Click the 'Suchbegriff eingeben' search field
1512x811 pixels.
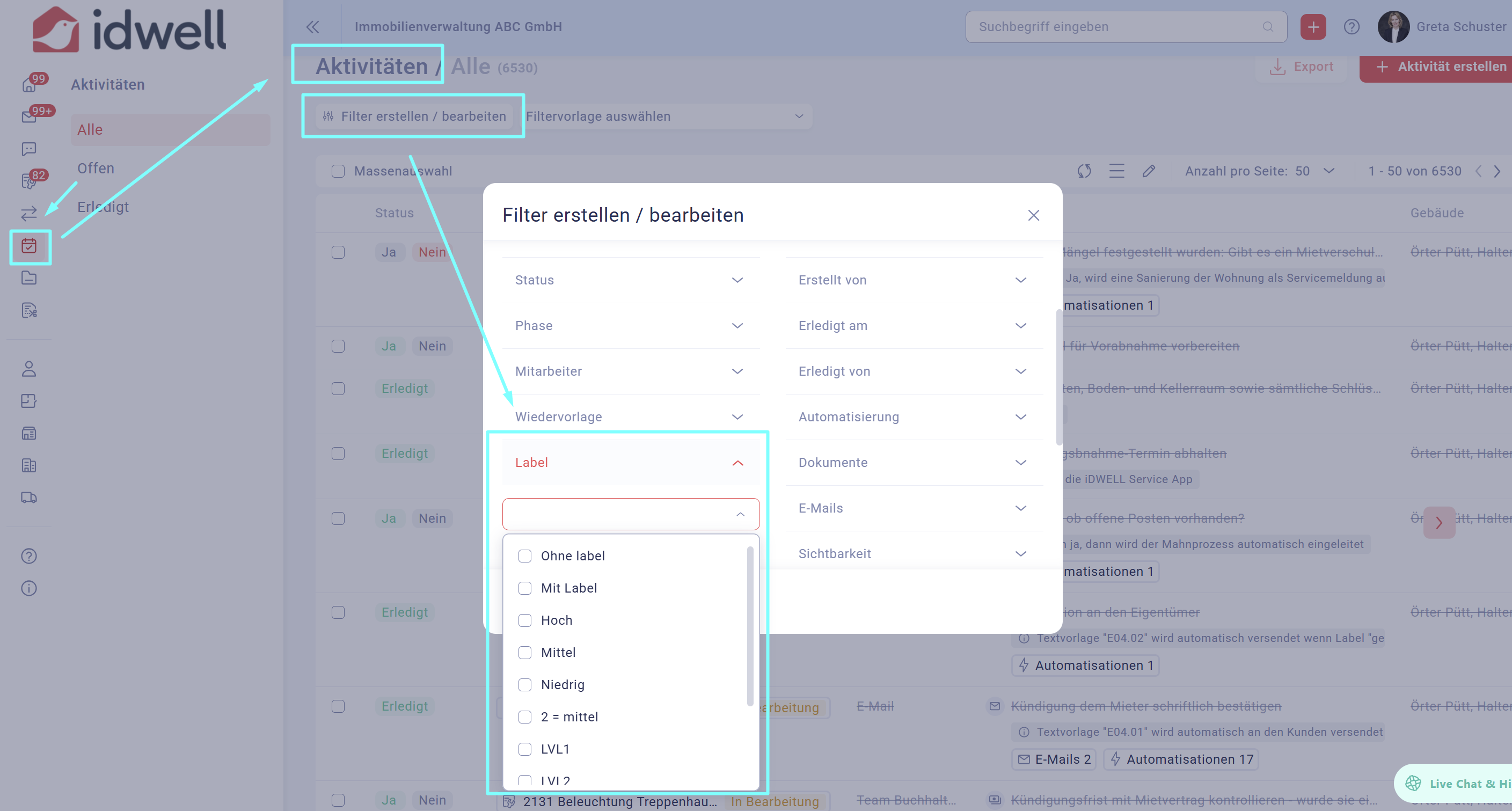(x=1115, y=27)
